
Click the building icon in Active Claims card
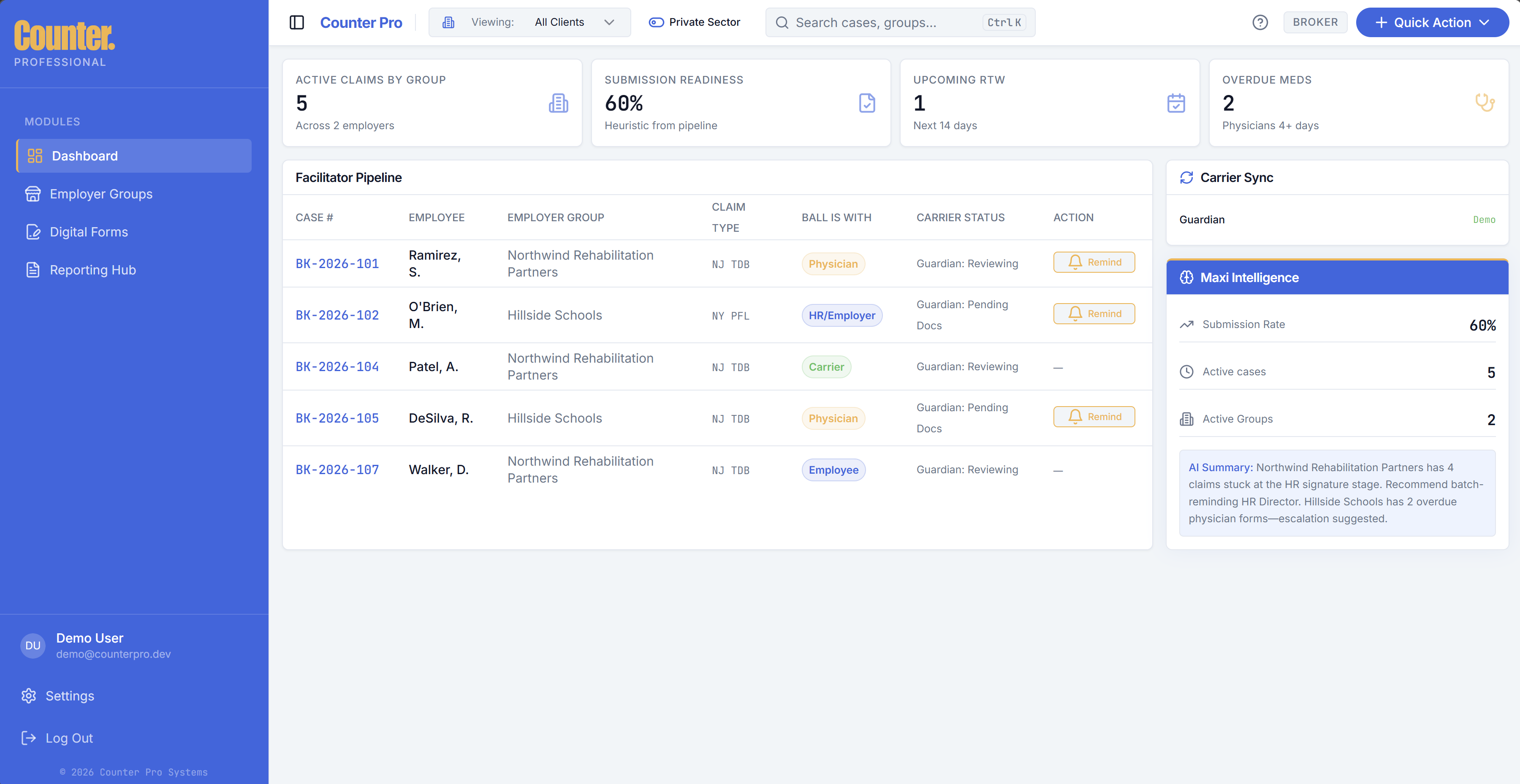click(x=558, y=103)
